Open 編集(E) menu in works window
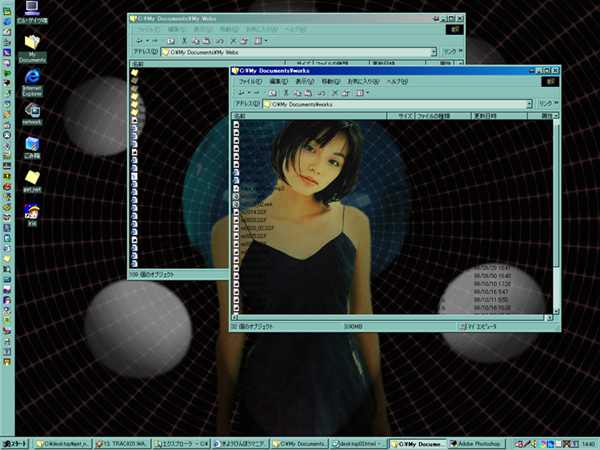This screenshot has width=600, height=450. [x=279, y=82]
